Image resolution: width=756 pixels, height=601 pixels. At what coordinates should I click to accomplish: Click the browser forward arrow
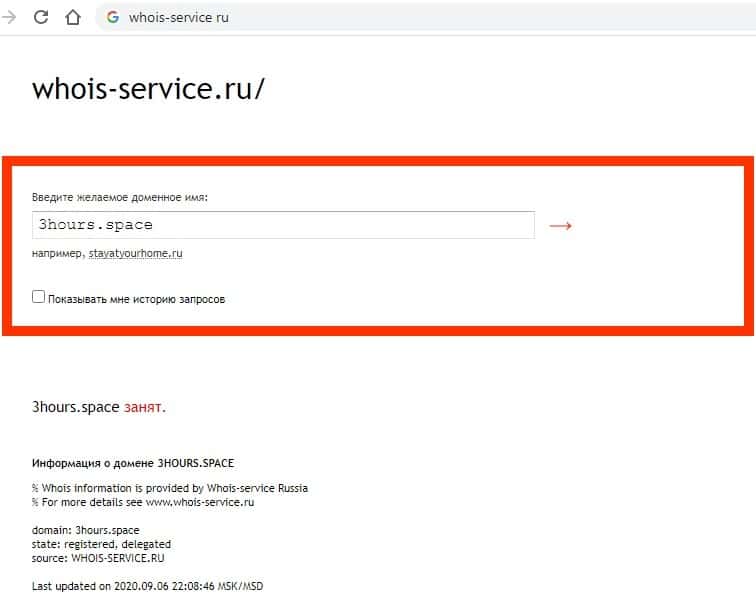tap(9, 17)
